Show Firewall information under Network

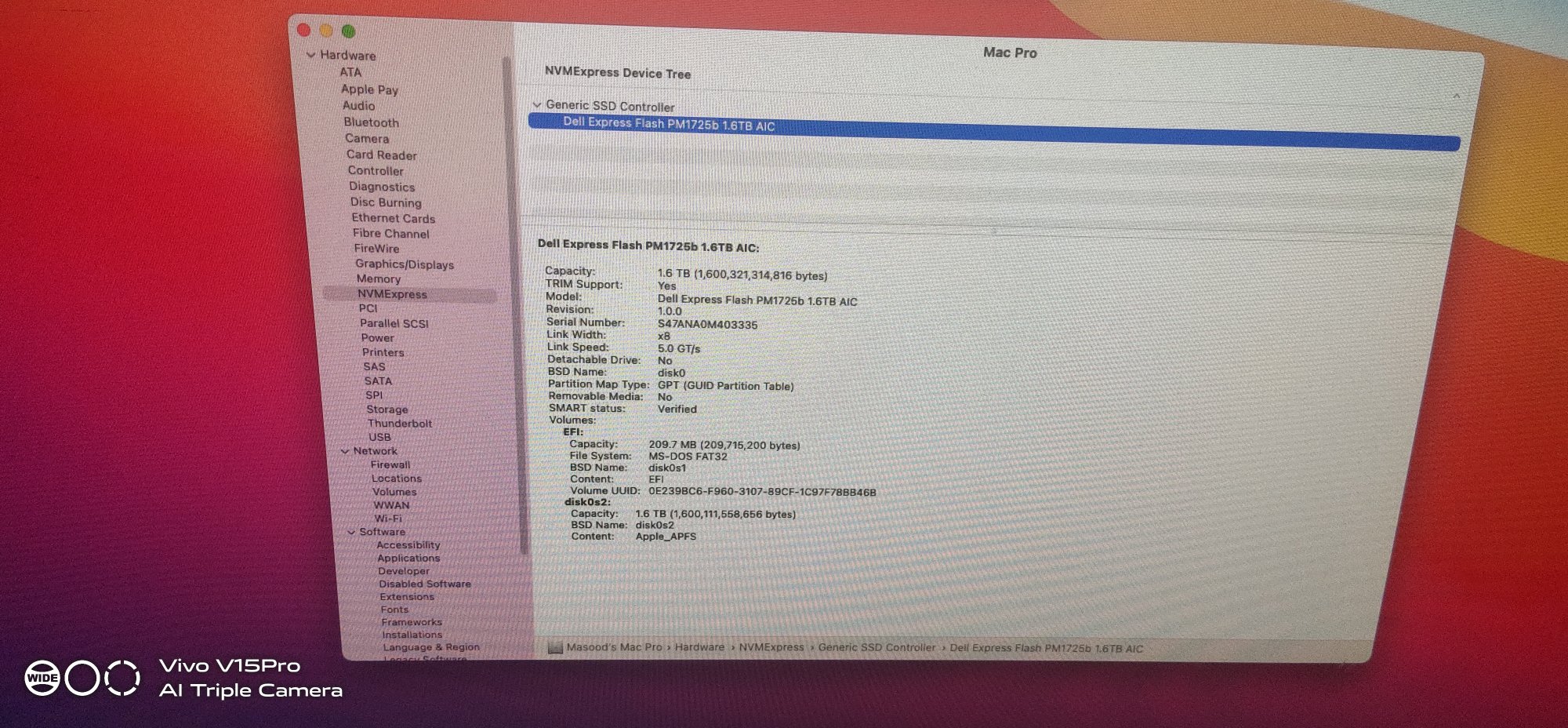click(390, 465)
